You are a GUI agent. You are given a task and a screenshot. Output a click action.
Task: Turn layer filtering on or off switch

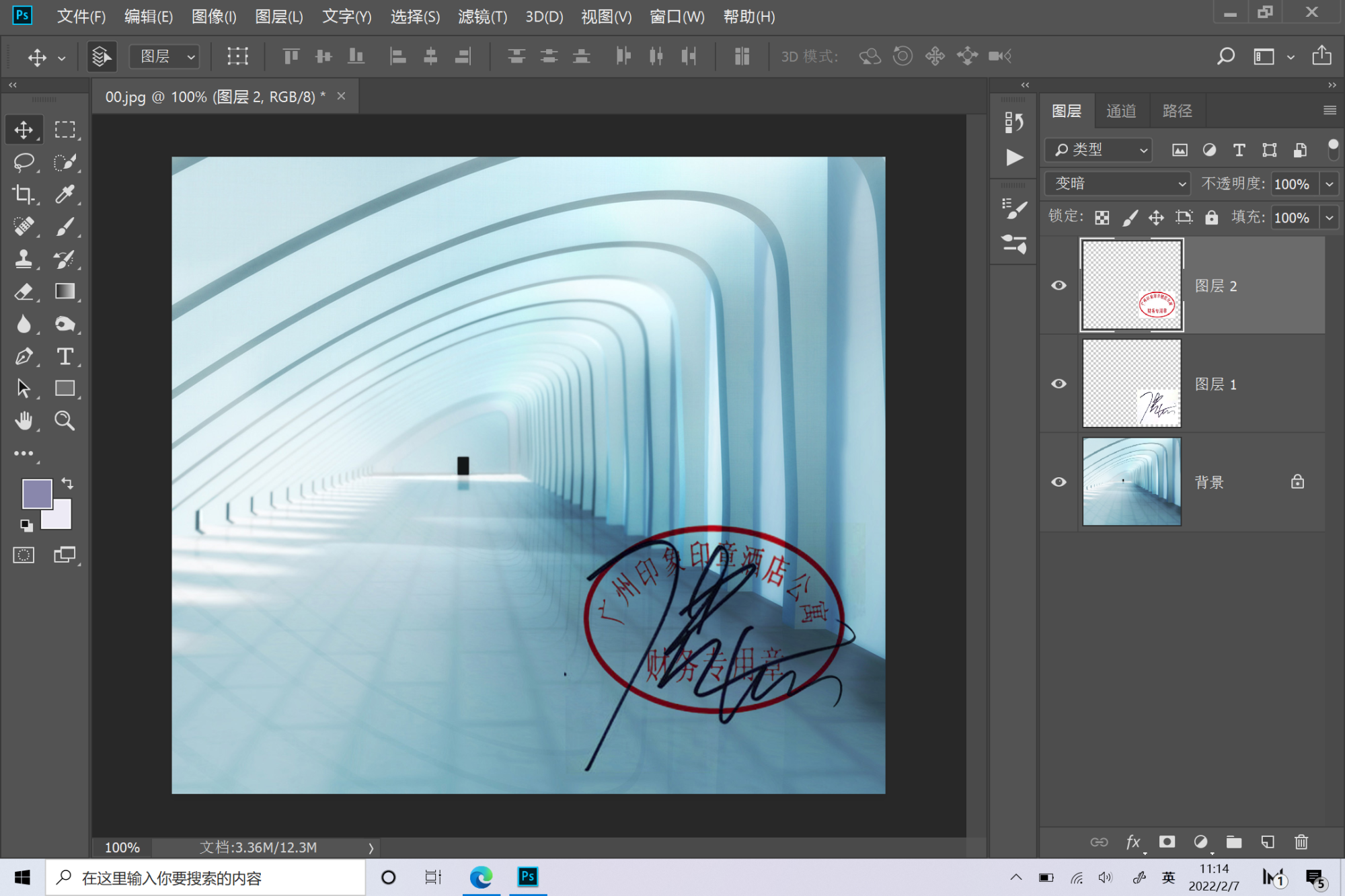(1332, 149)
